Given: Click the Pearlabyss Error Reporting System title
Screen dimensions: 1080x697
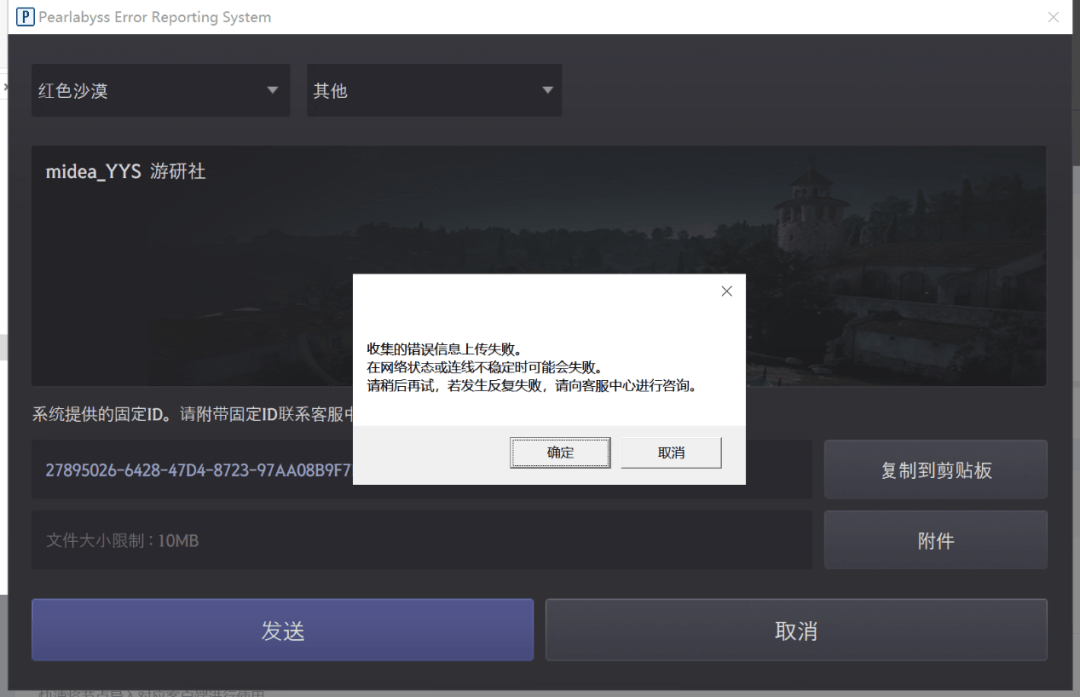Looking at the screenshot, I should 154,17.
